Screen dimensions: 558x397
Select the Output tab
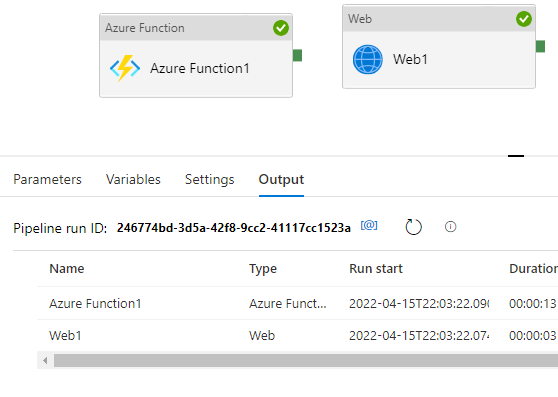pos(281,179)
